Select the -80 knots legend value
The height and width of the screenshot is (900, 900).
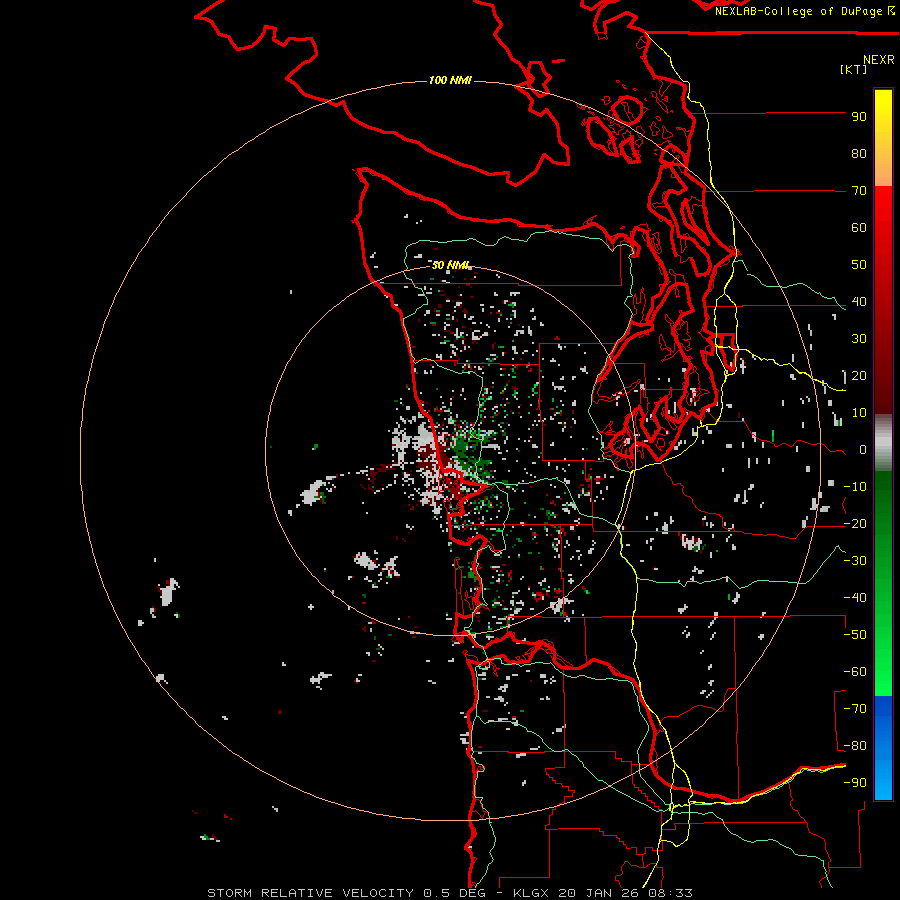pos(855,746)
